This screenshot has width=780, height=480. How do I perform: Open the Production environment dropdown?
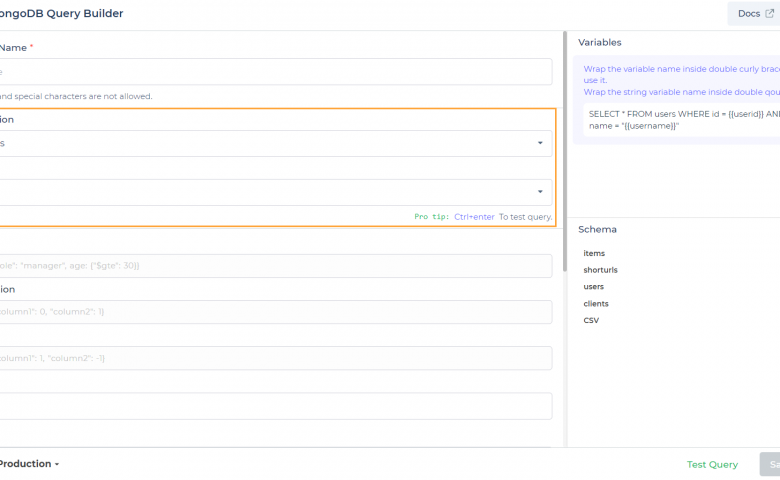(x=29, y=464)
